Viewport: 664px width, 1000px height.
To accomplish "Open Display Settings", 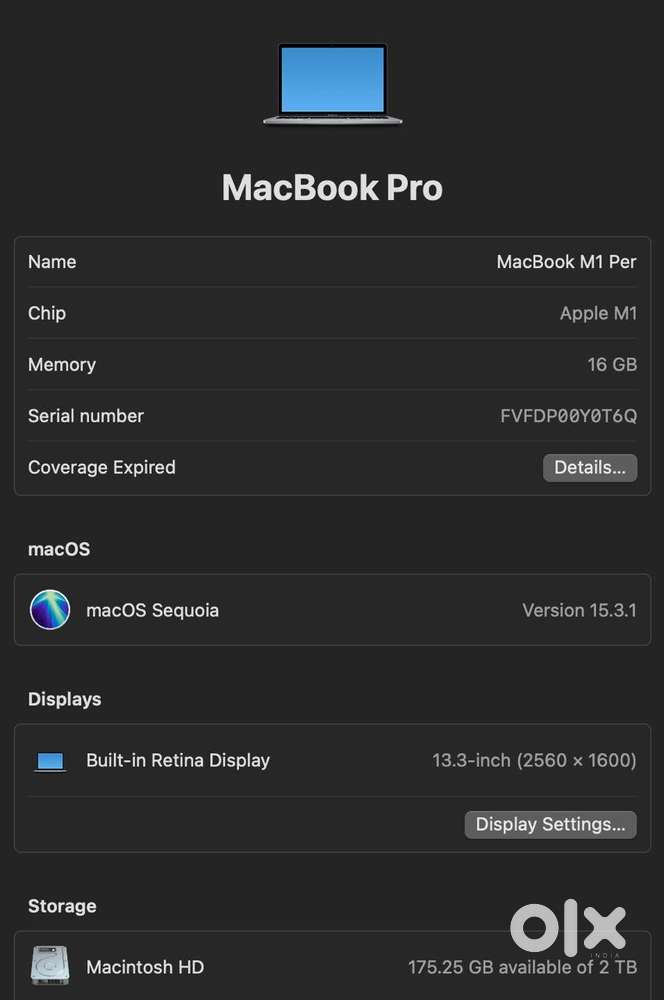I will click(550, 824).
